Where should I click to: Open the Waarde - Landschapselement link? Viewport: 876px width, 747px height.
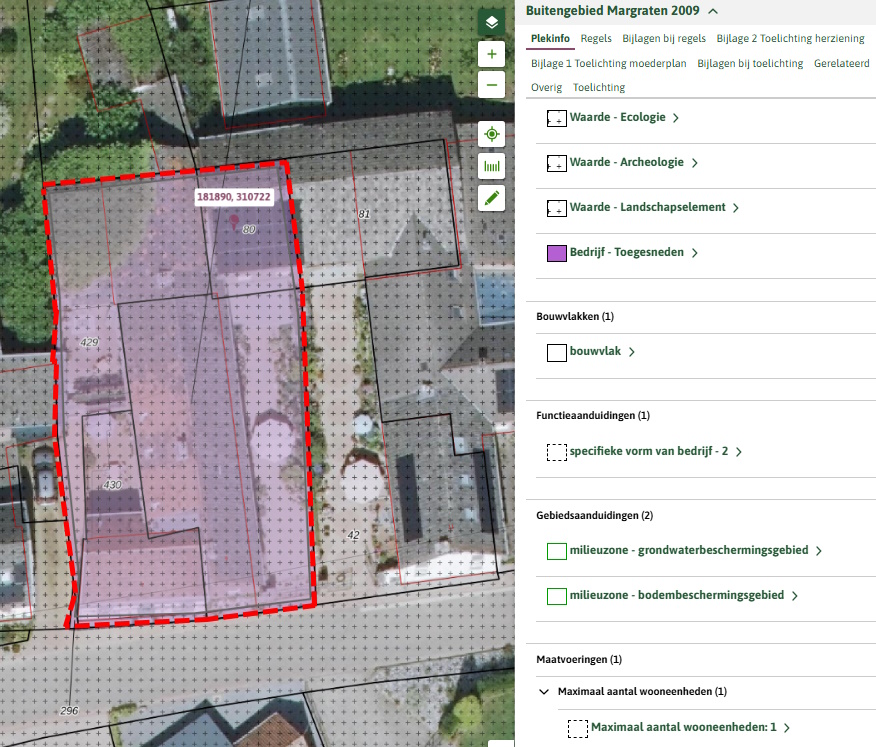[x=648, y=207]
